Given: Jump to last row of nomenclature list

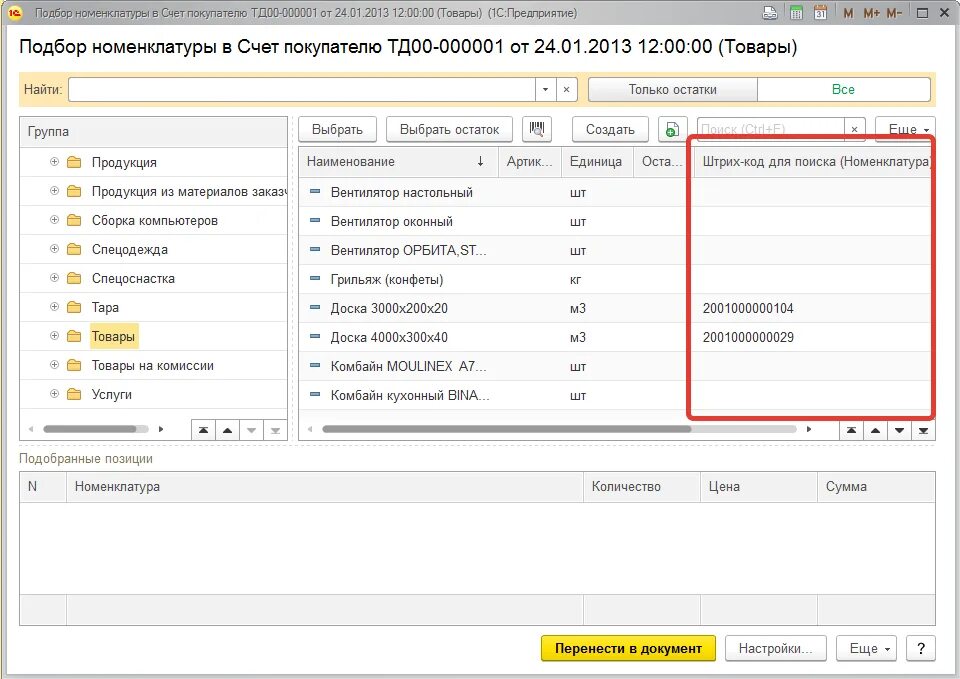Looking at the screenshot, I should tap(923, 430).
